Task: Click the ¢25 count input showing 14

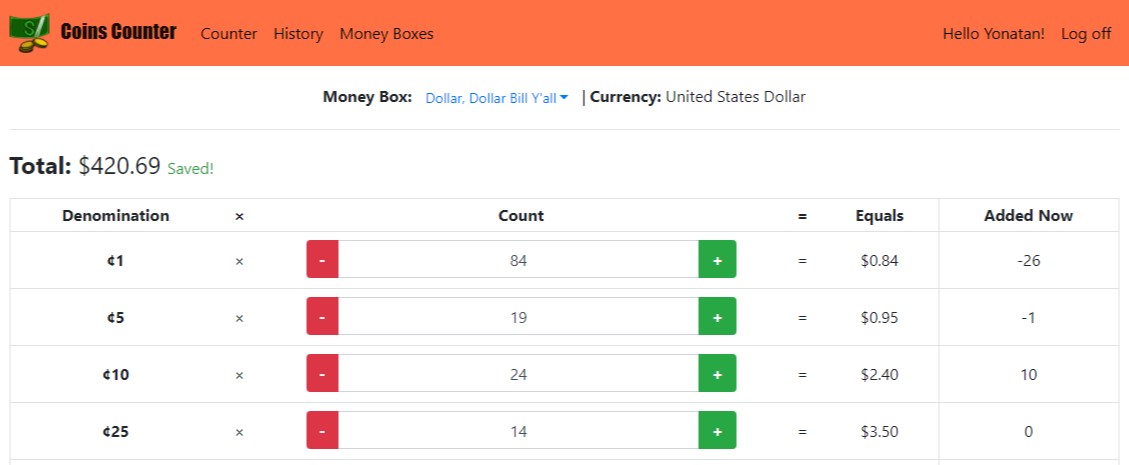Action: point(518,432)
